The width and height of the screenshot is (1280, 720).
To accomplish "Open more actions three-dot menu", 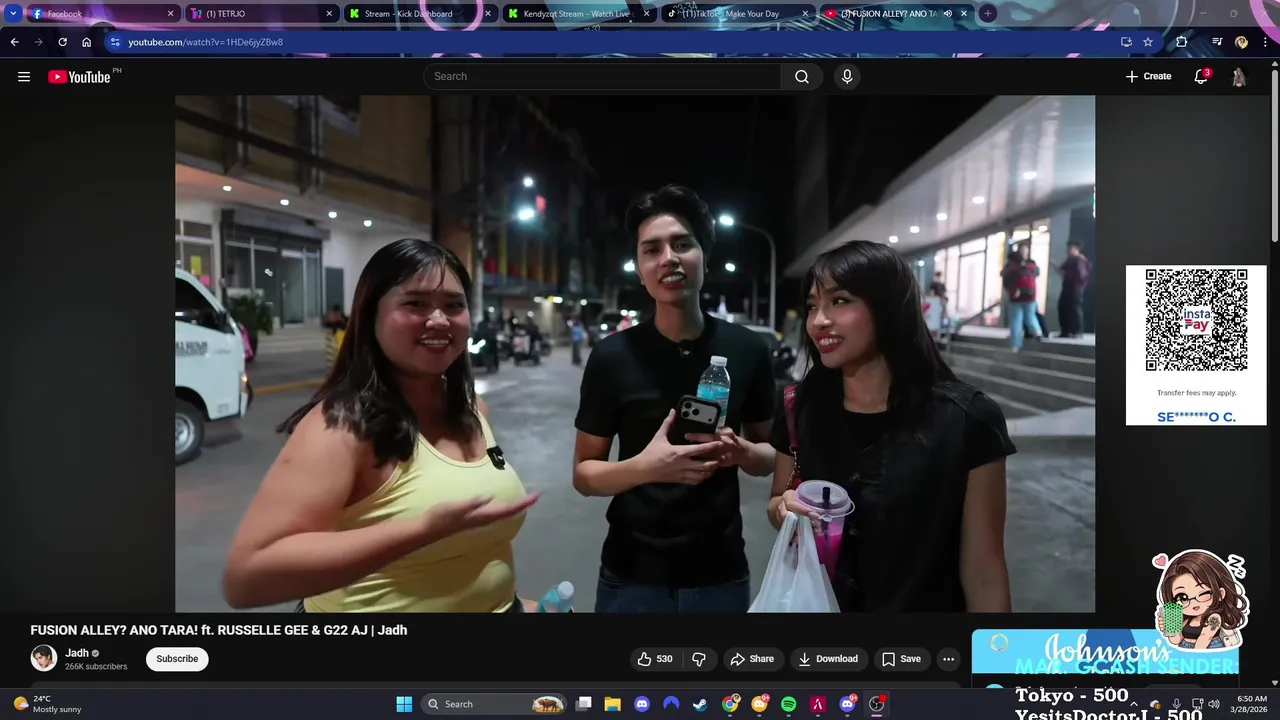I will tap(948, 659).
